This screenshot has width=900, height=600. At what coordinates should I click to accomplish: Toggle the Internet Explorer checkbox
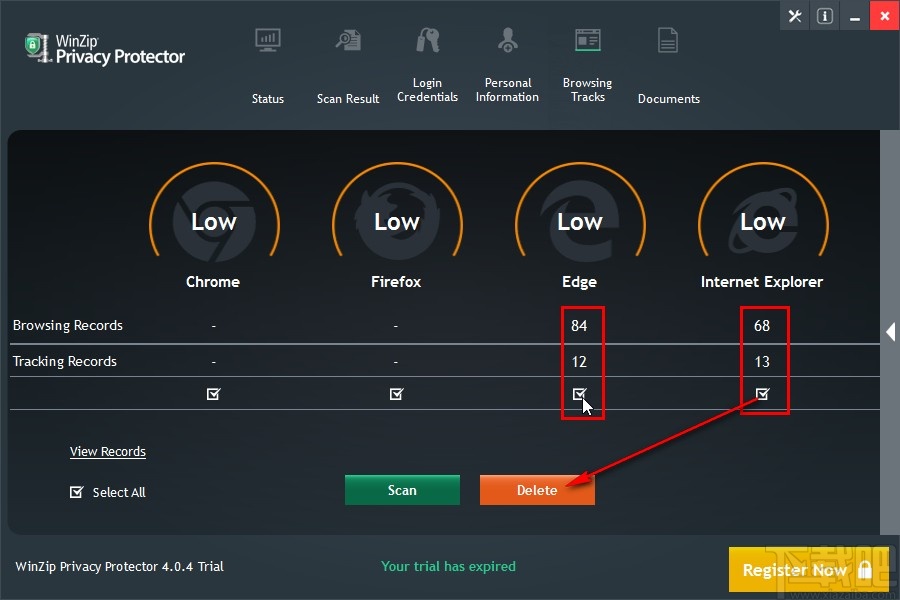pyautogui.click(x=762, y=393)
